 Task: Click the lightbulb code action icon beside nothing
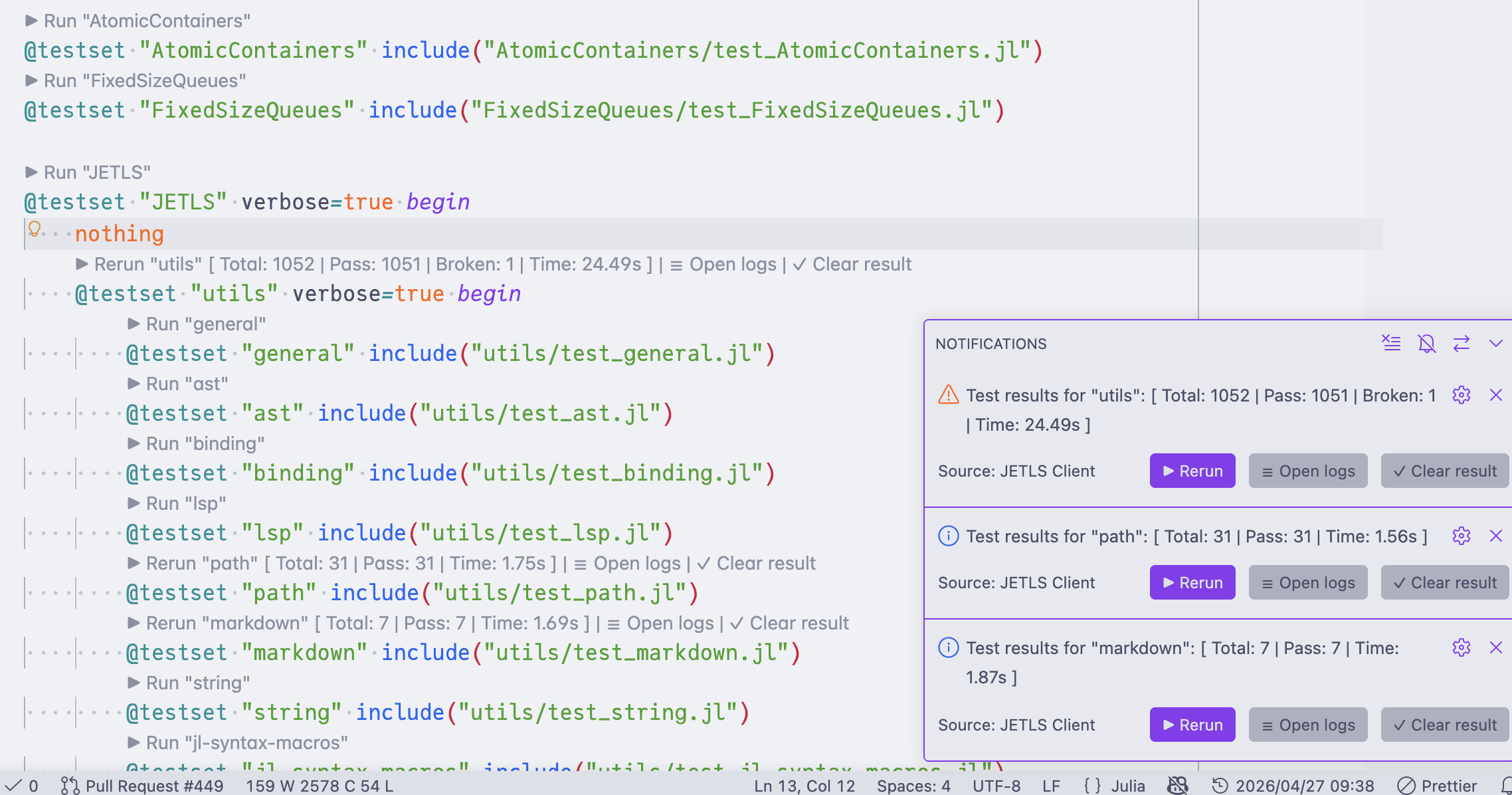(x=35, y=229)
